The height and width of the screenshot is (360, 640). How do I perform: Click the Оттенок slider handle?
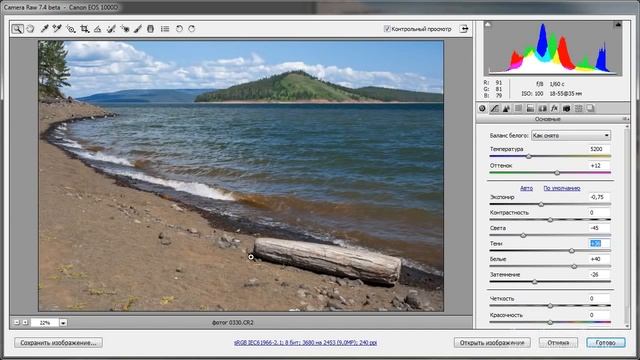point(557,173)
